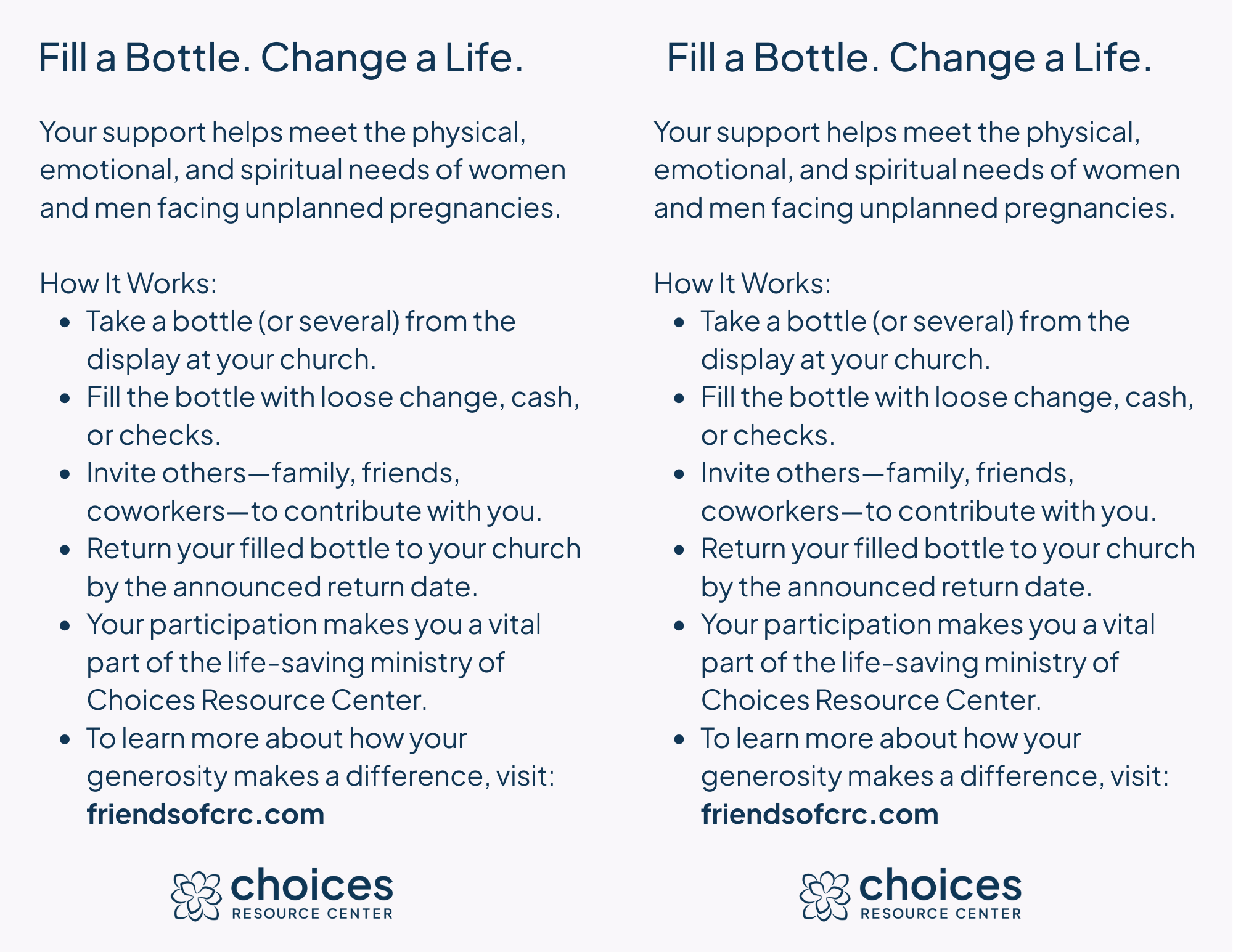
Task: Click the right "Fill the bottle with loose change" bullet
Action: pos(947,416)
